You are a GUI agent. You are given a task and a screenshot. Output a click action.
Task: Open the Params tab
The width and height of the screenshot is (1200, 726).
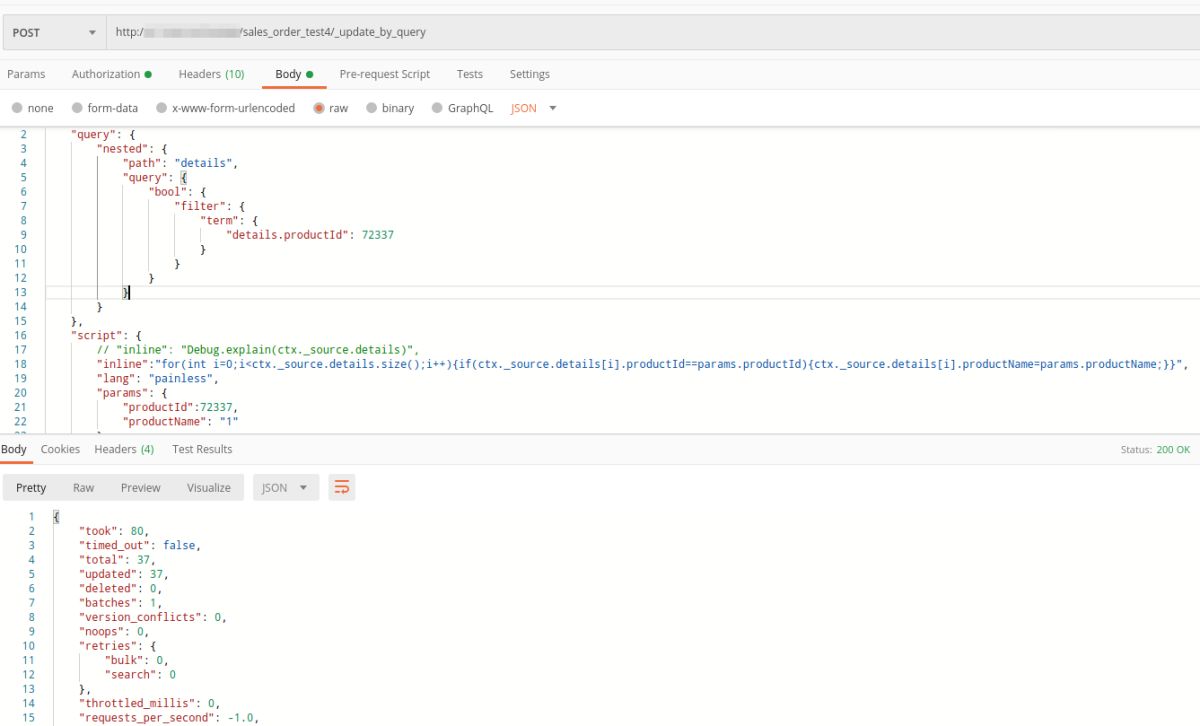pos(26,74)
